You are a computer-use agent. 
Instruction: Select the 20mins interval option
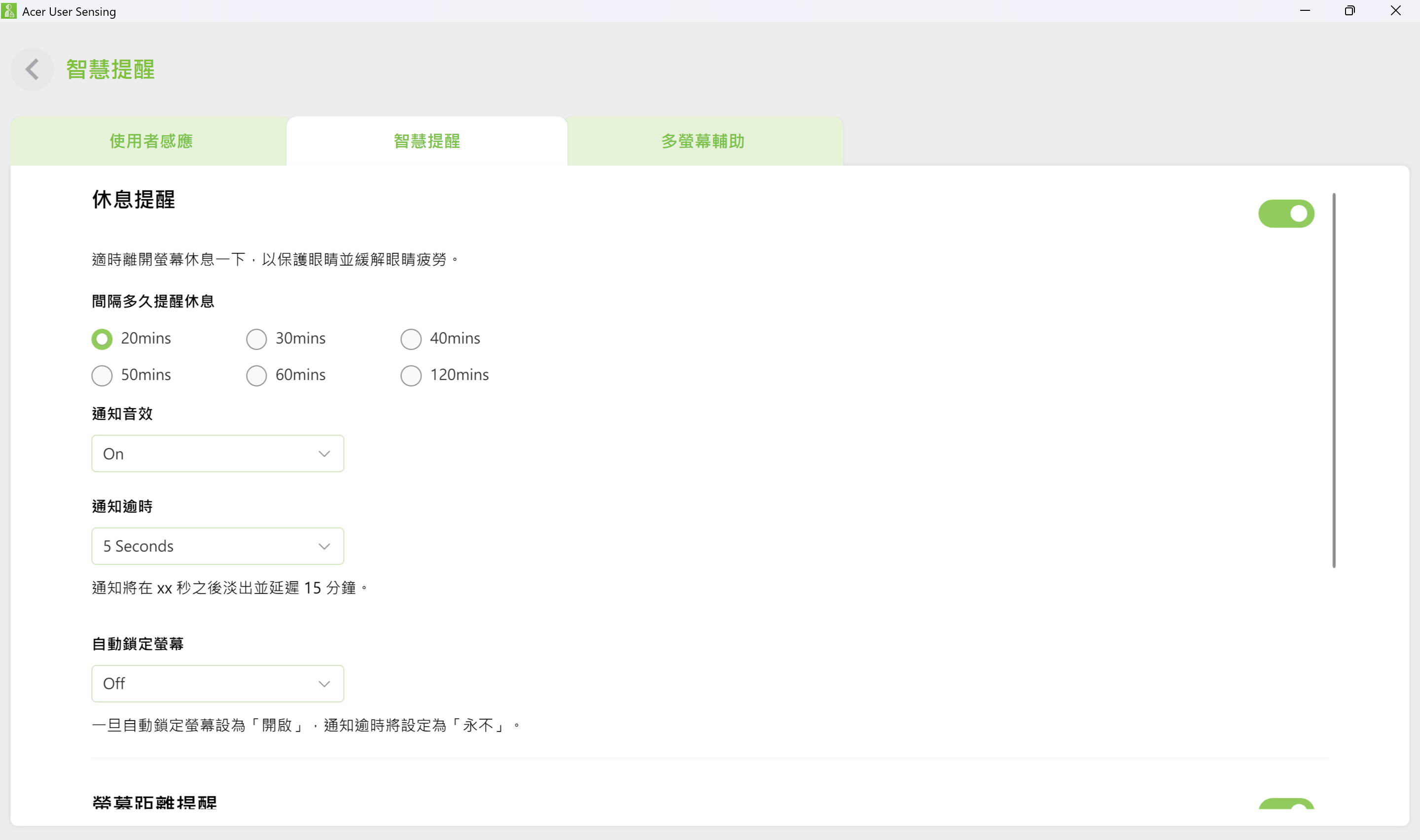pyautogui.click(x=102, y=339)
